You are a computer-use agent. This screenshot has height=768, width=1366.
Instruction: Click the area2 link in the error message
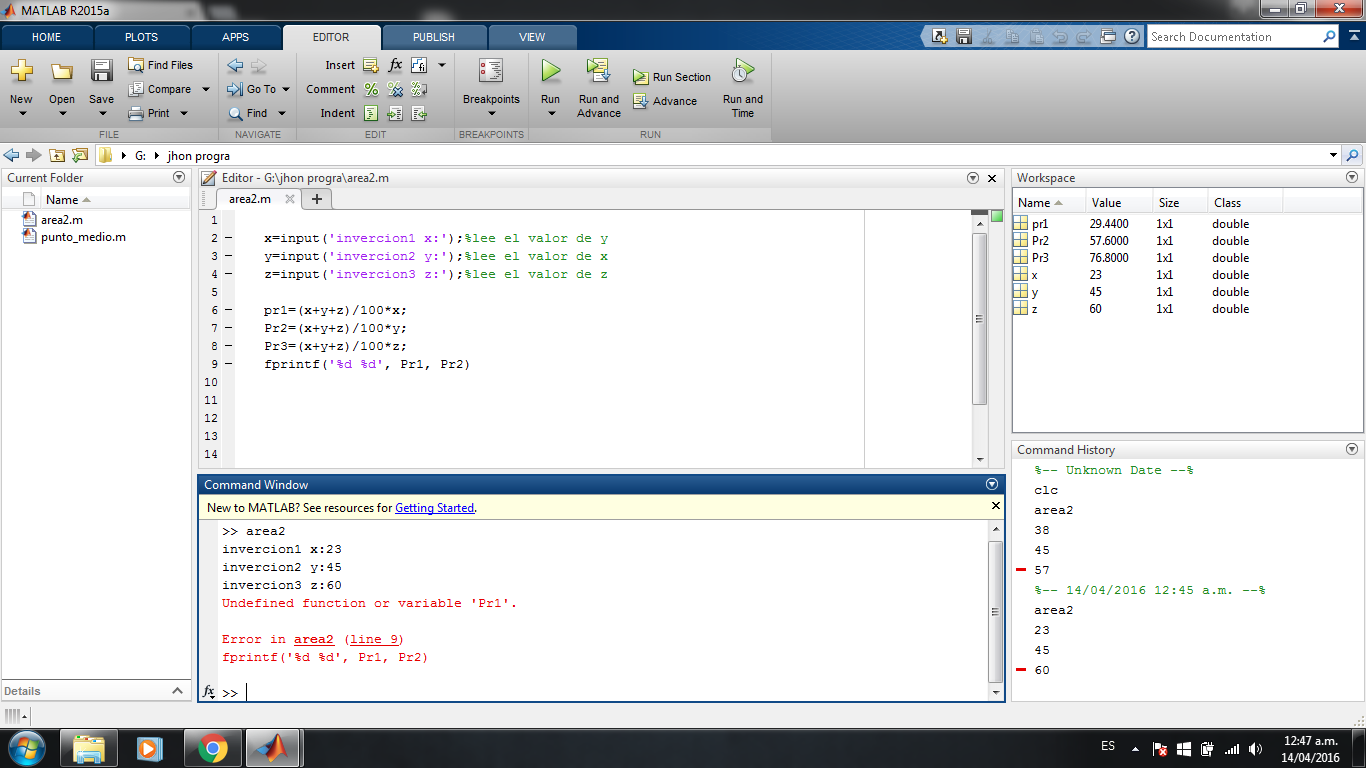pyautogui.click(x=314, y=639)
